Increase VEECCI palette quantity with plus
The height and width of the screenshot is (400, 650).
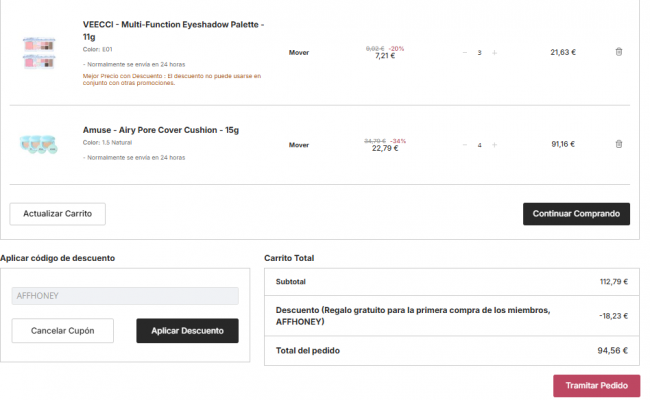(495, 52)
